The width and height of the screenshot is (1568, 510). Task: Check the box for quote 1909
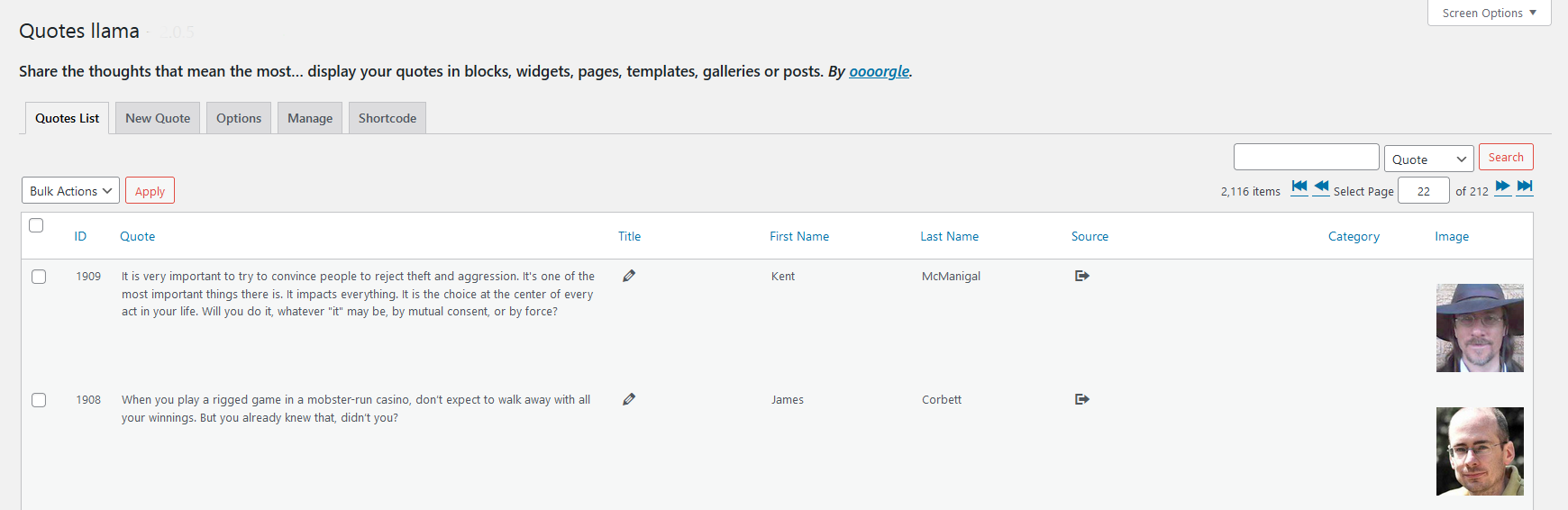(39, 277)
